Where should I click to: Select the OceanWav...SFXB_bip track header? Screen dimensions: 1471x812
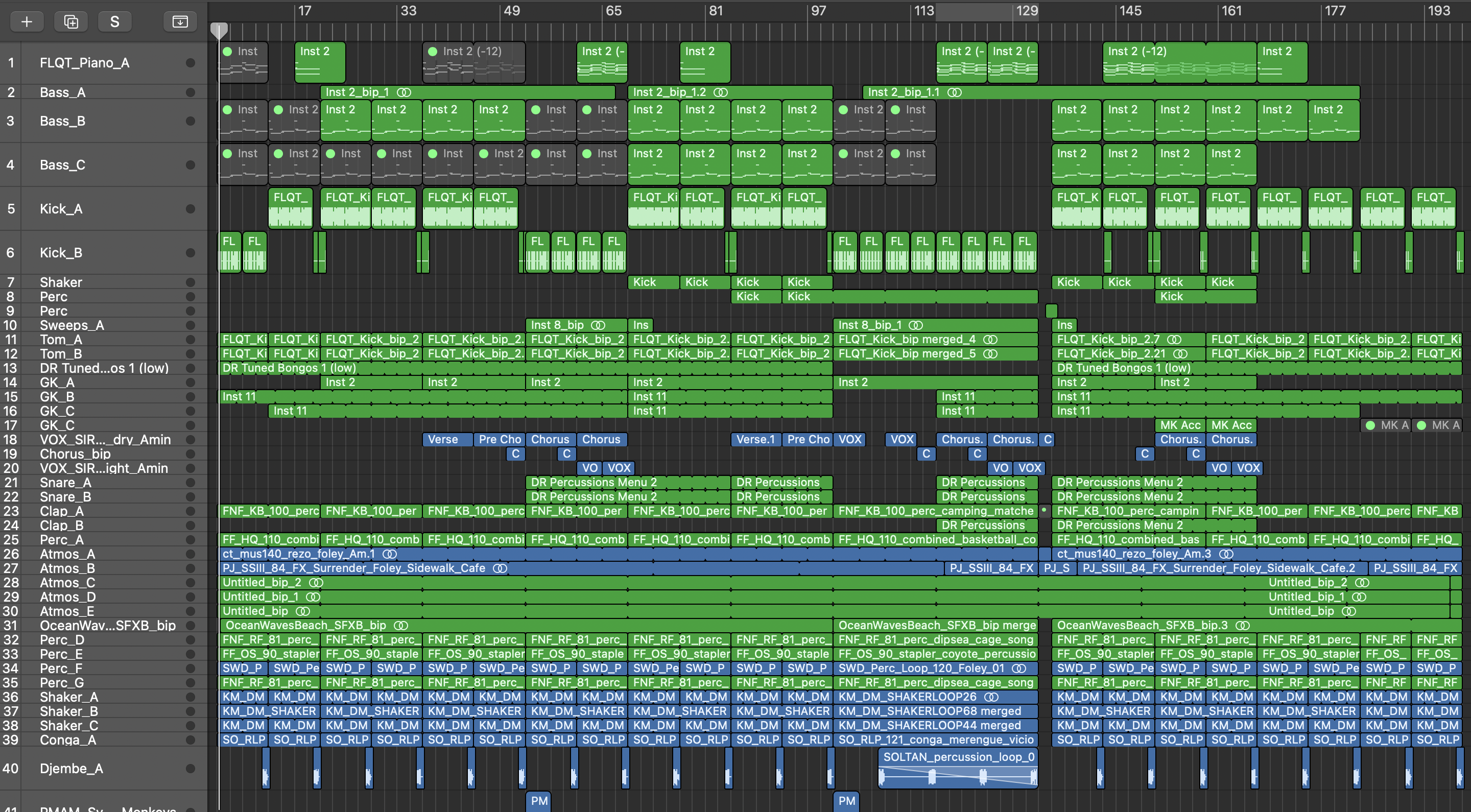coord(104,625)
